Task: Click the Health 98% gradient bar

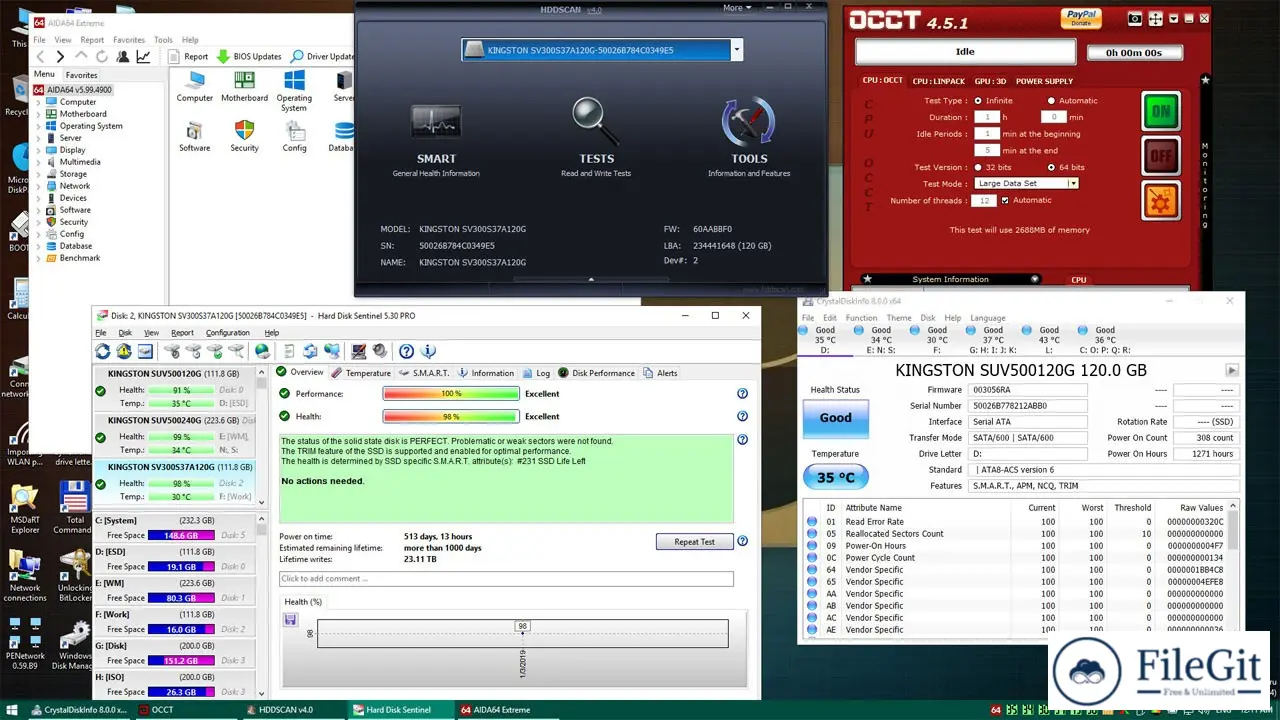Action: (451, 417)
